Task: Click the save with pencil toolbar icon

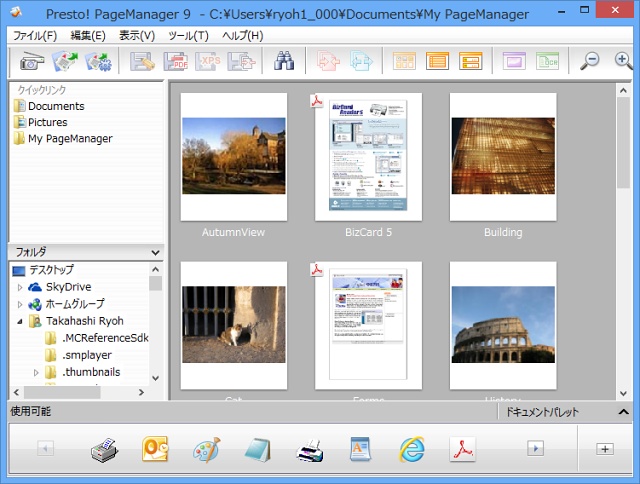Action: click(142, 61)
